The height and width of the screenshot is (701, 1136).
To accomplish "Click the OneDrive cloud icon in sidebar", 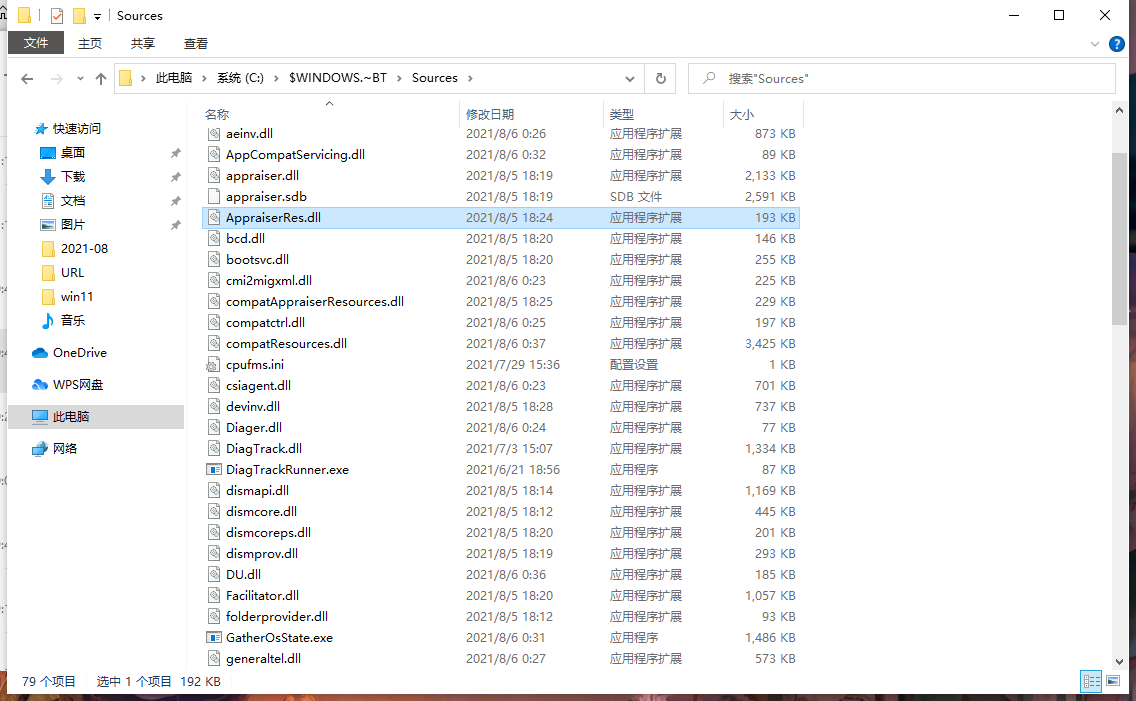I will tap(40, 353).
